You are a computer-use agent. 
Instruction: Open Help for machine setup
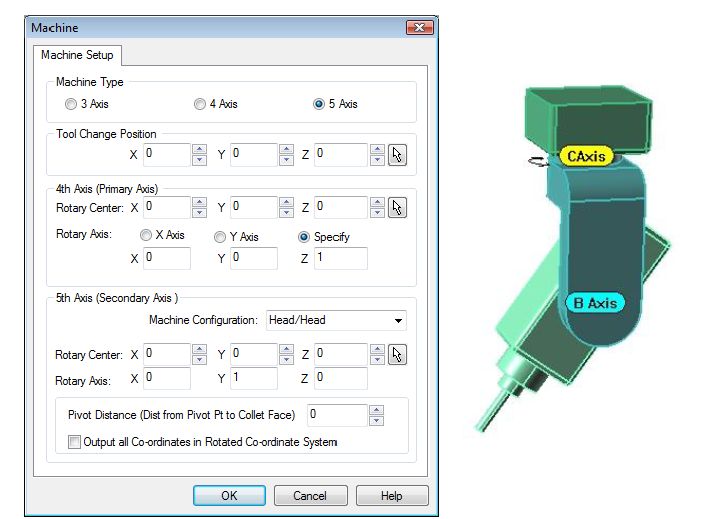click(392, 496)
